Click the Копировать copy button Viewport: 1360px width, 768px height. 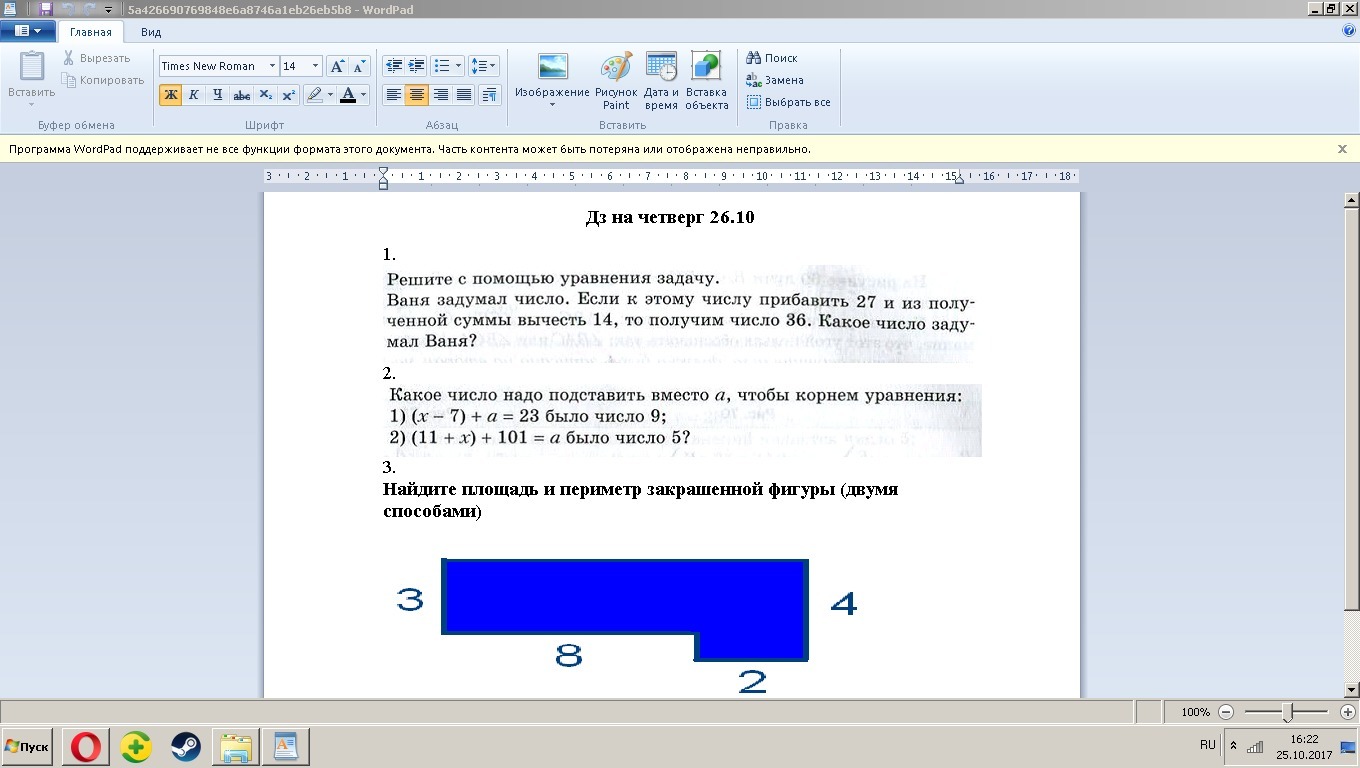(x=103, y=80)
